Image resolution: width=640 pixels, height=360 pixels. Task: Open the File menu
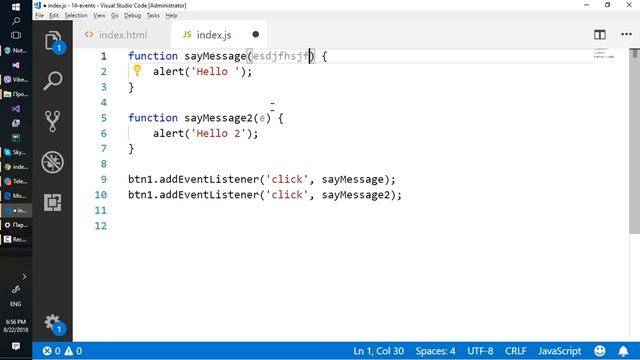pyautogui.click(x=39, y=16)
